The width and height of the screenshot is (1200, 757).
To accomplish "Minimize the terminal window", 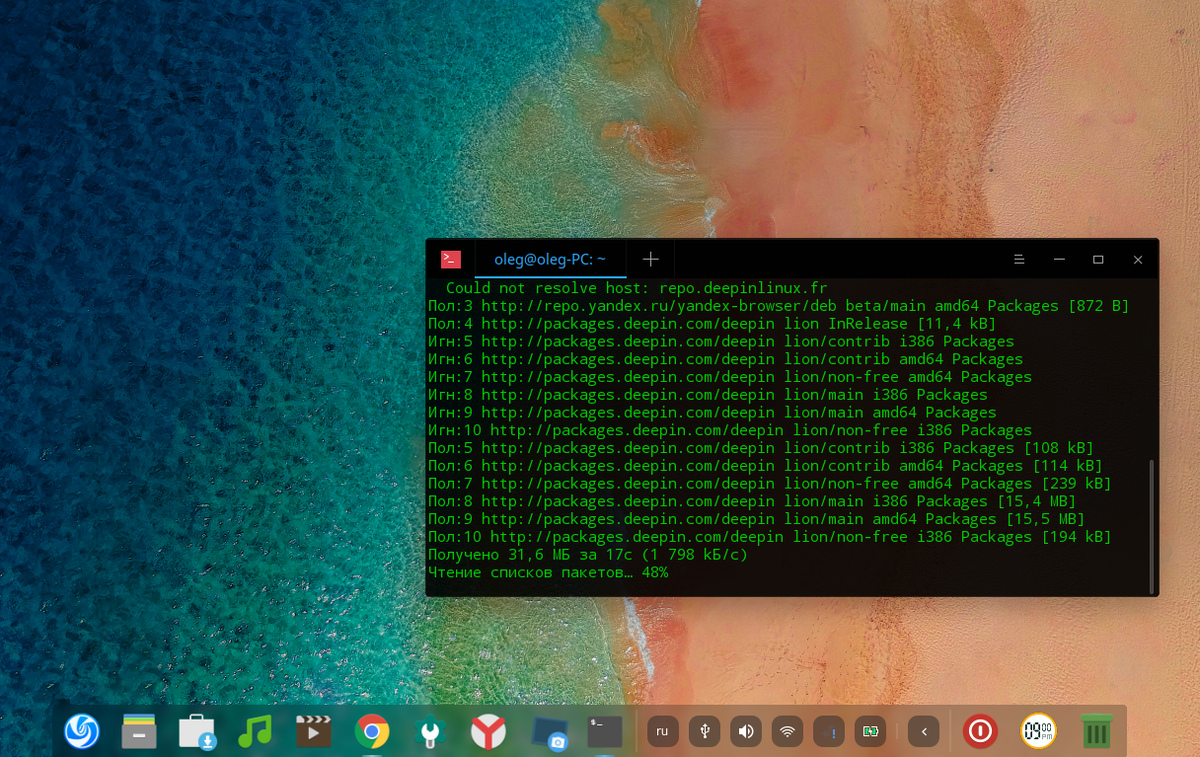I will [x=1059, y=259].
